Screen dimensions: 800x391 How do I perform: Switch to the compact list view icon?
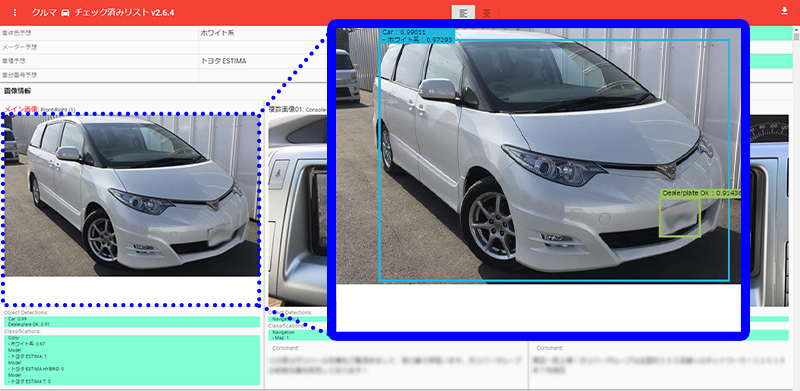tap(486, 13)
